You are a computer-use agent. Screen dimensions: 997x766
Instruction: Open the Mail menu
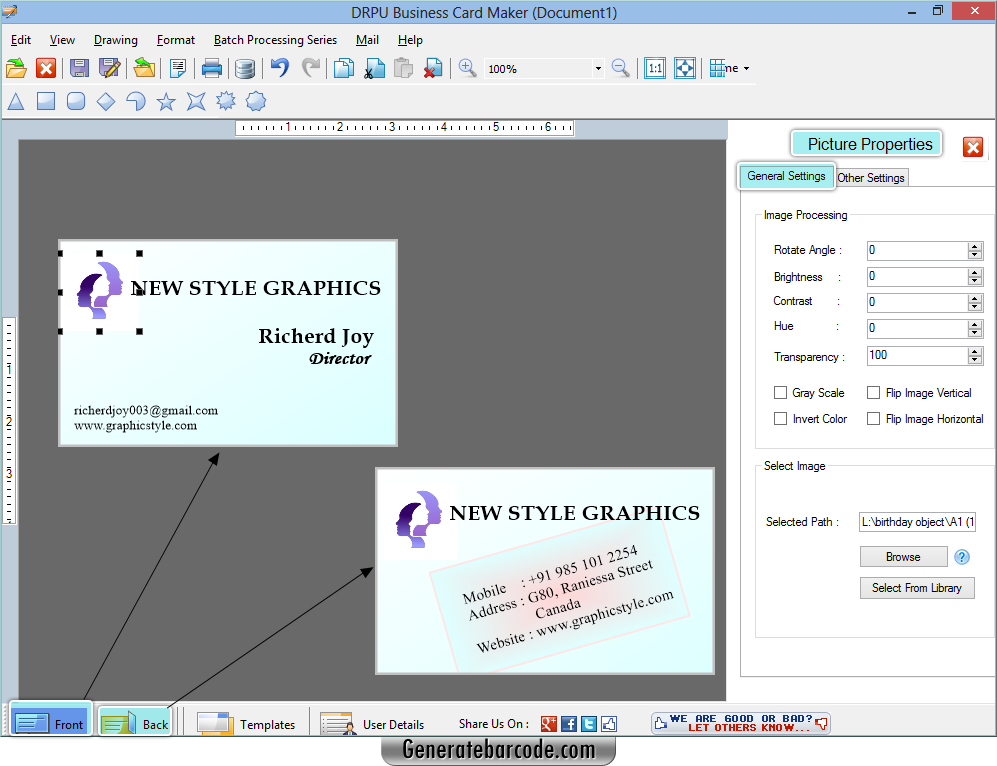[x=367, y=40]
